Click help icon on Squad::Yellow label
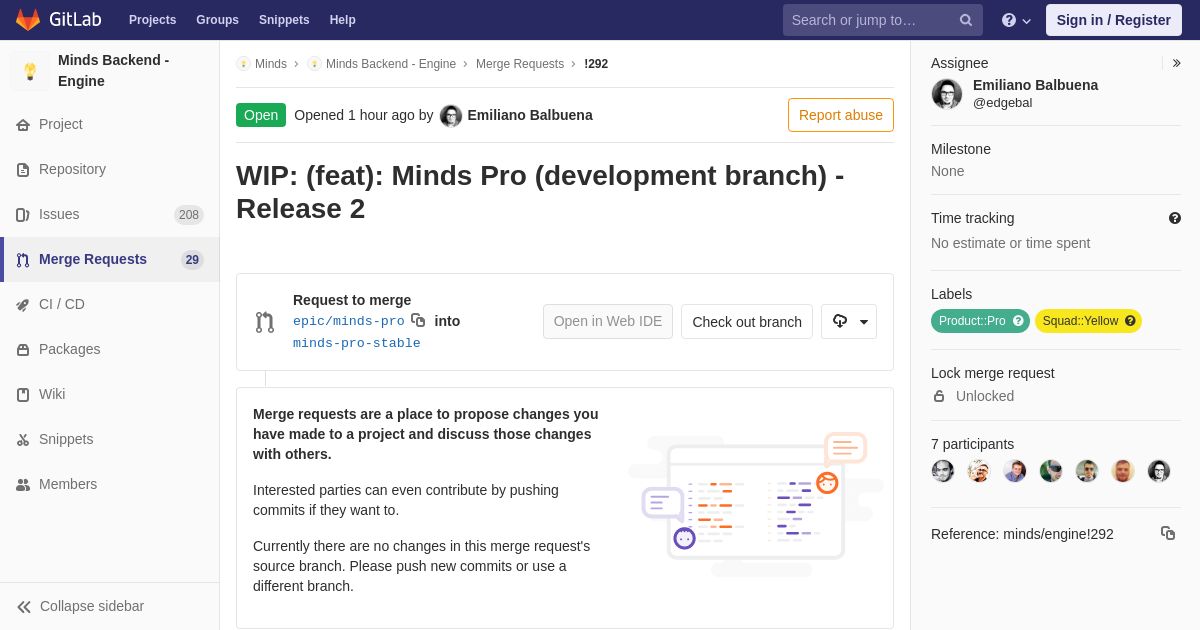The height and width of the screenshot is (630, 1200). point(1130,321)
